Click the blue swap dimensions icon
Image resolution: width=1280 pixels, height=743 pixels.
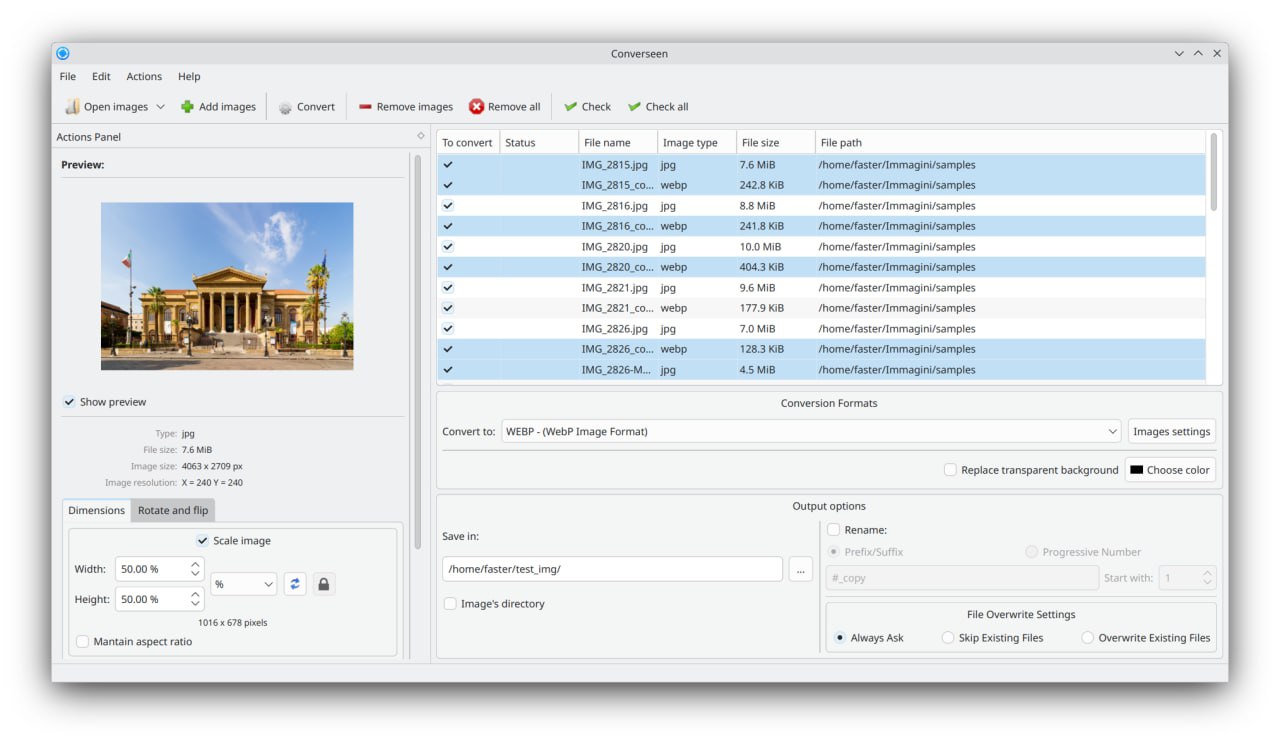(x=295, y=584)
